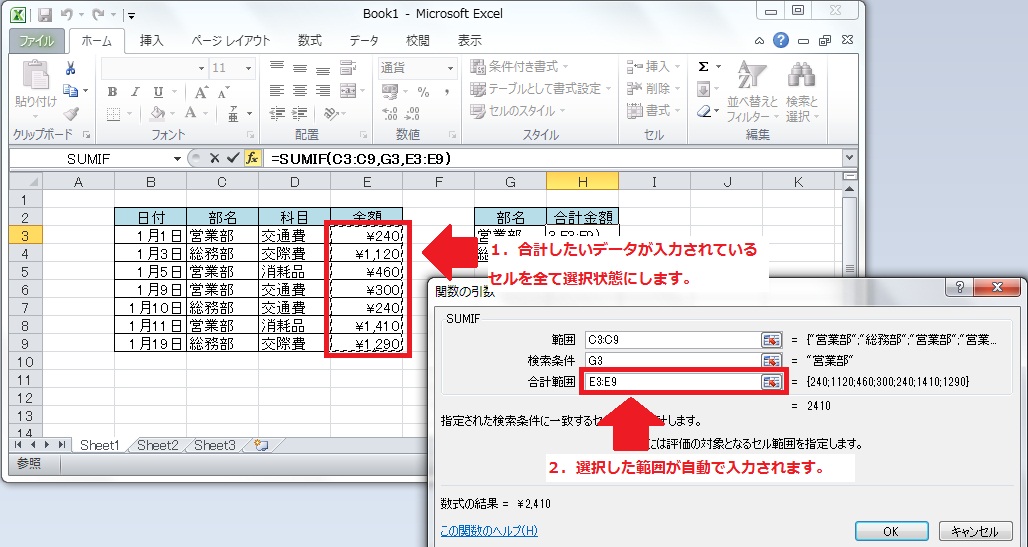Click the undo icon in quick access toolbar
1028x547 pixels.
(x=66, y=14)
